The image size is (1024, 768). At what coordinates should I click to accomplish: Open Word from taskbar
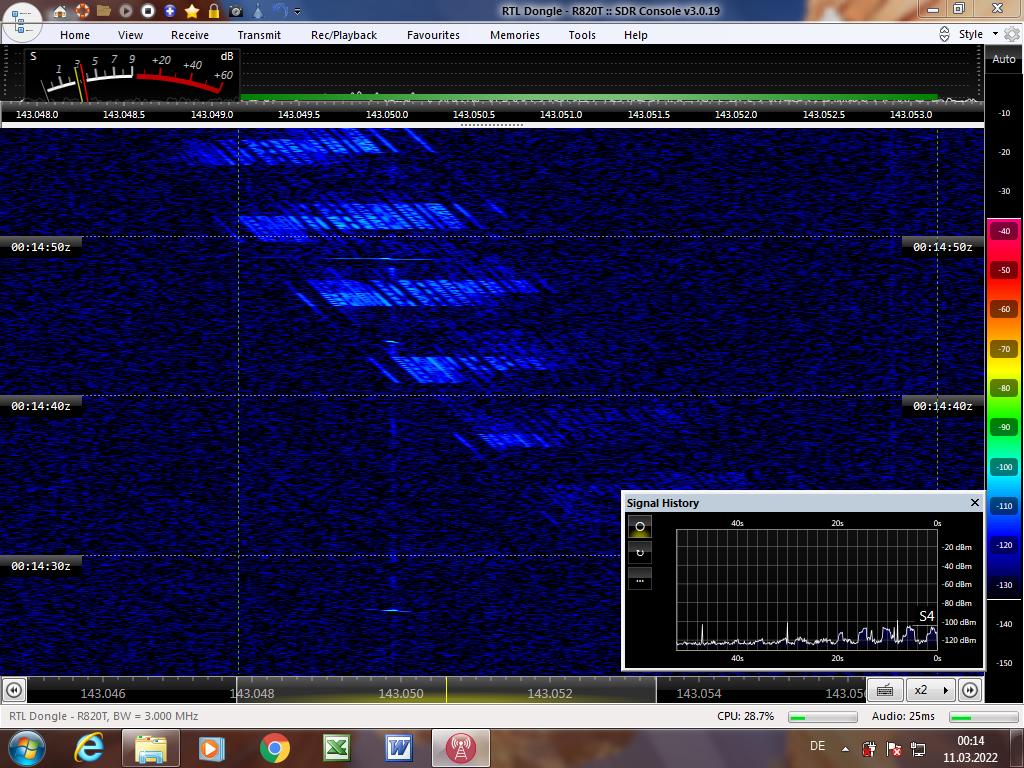pos(398,748)
